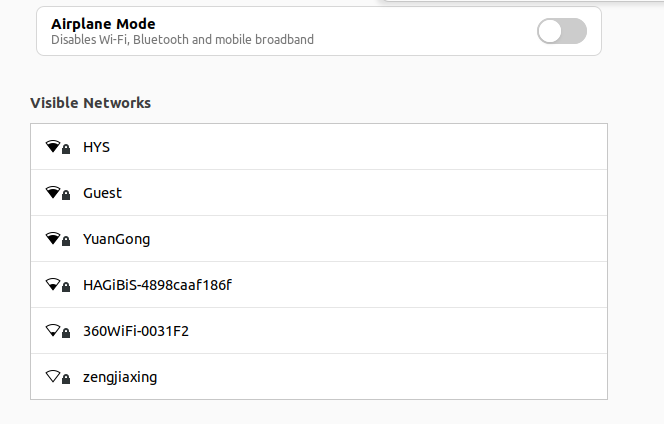Click the lock icon beside 360WiFi-0031F2
Viewport: 664px width, 424px height.
pos(66,333)
